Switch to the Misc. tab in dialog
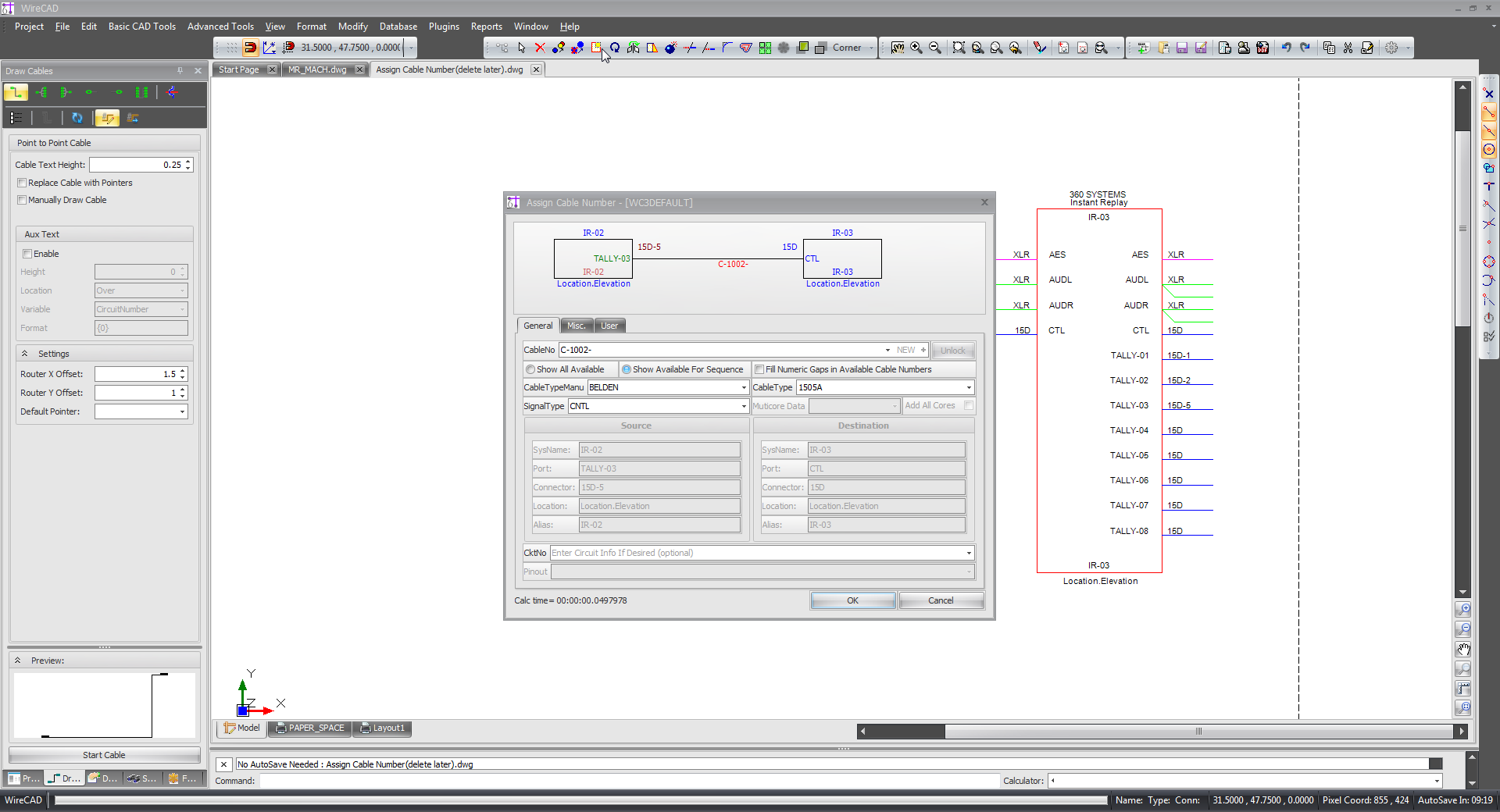The width and height of the screenshot is (1500, 812). [577, 326]
